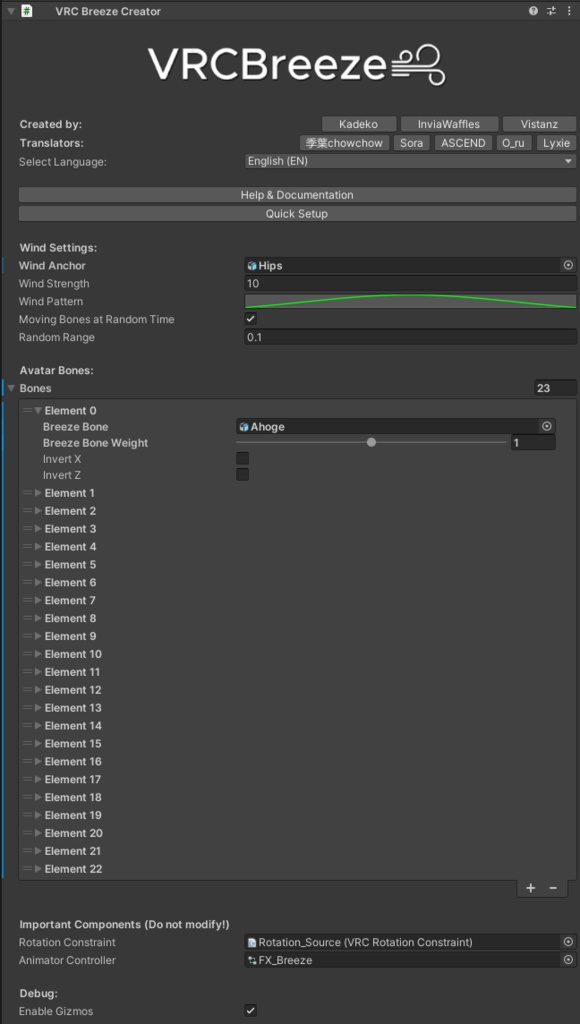
Task: Click the Kadeko creator button
Action: 359,124
